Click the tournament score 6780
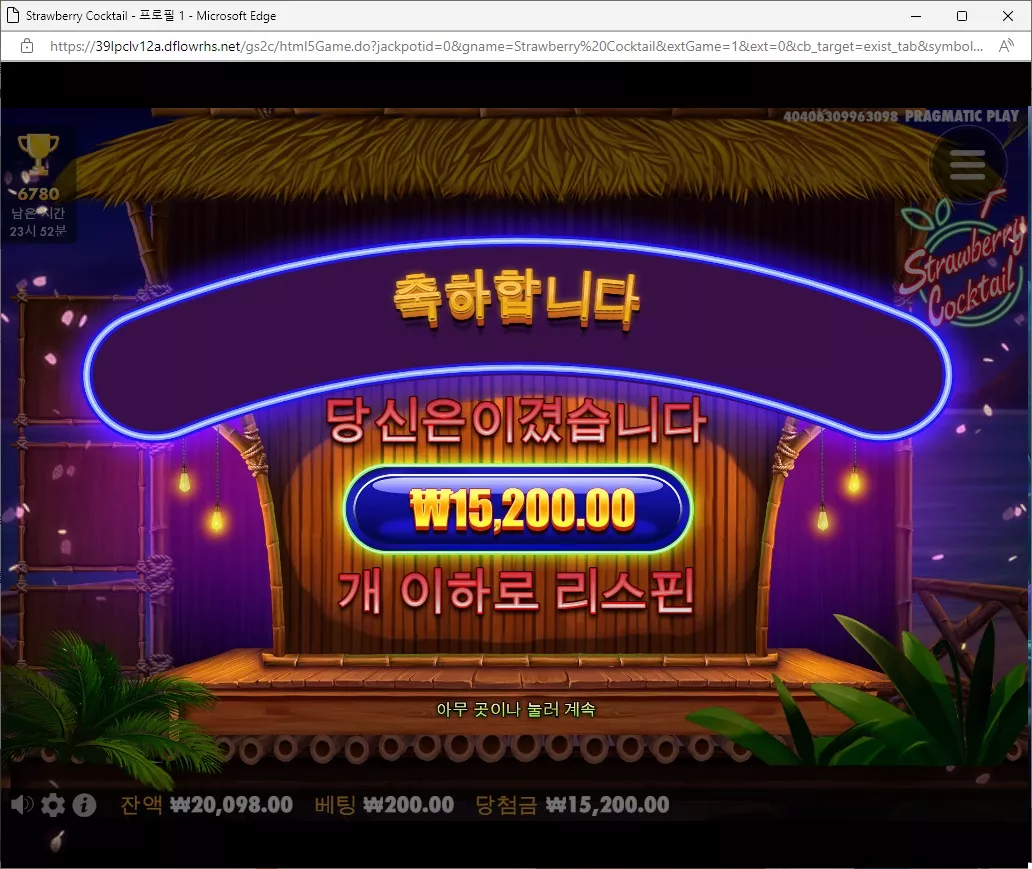The width and height of the screenshot is (1032, 869). [x=38, y=194]
